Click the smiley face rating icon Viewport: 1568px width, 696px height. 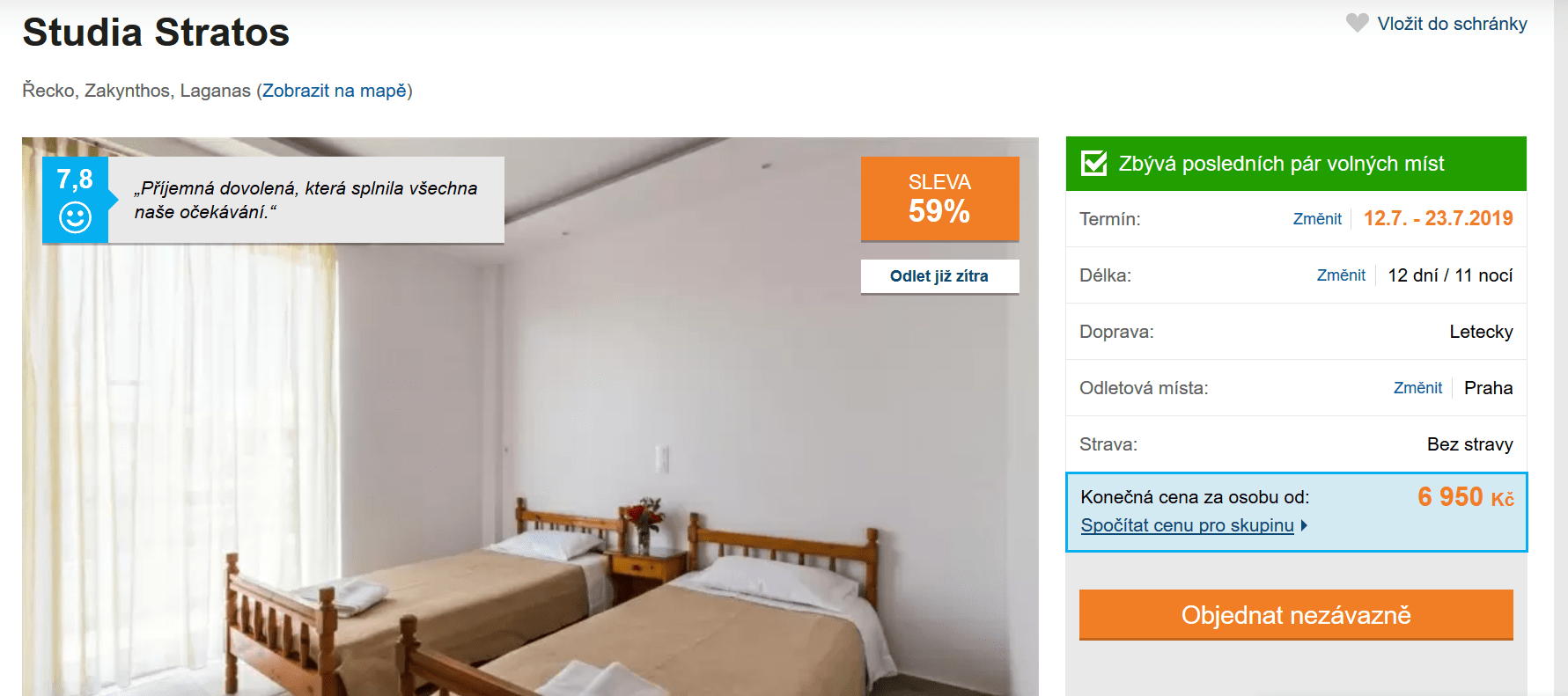point(75,216)
